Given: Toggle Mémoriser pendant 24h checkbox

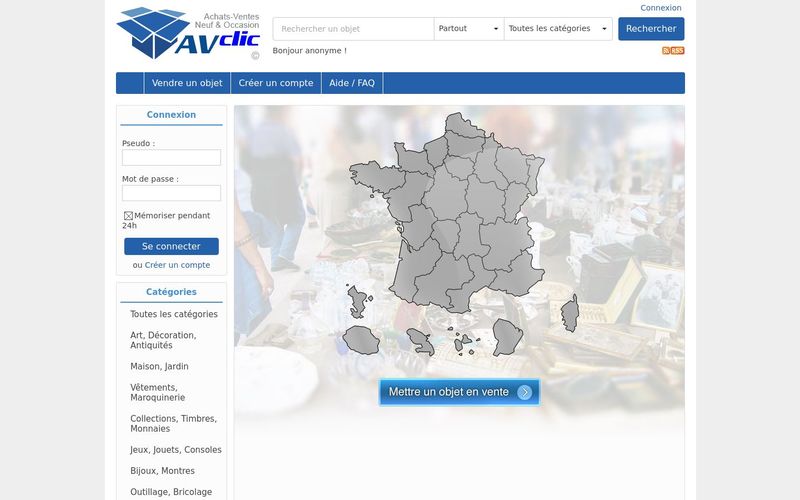Looking at the screenshot, I should pos(128,216).
